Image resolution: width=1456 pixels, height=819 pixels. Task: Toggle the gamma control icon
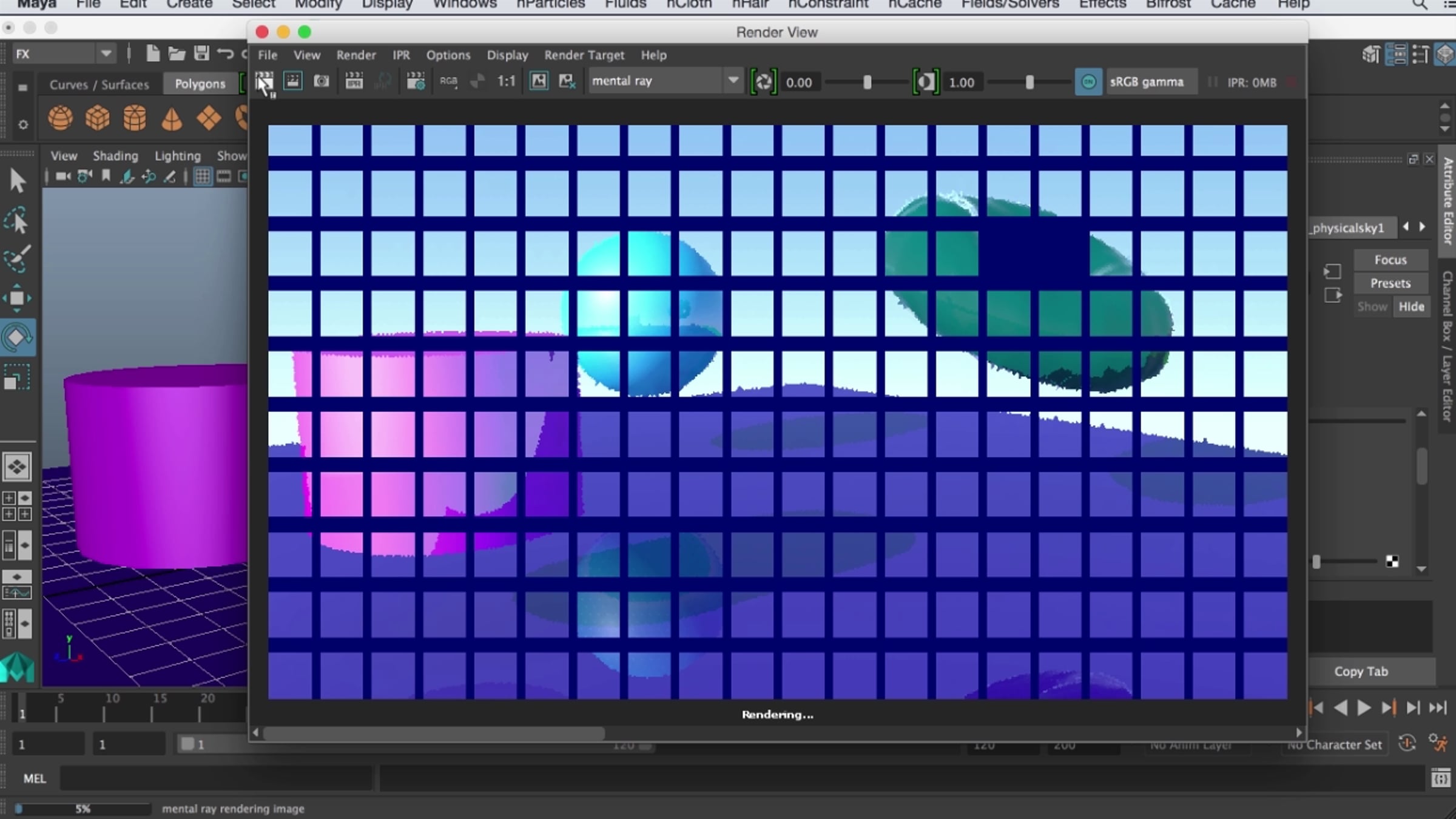click(926, 82)
